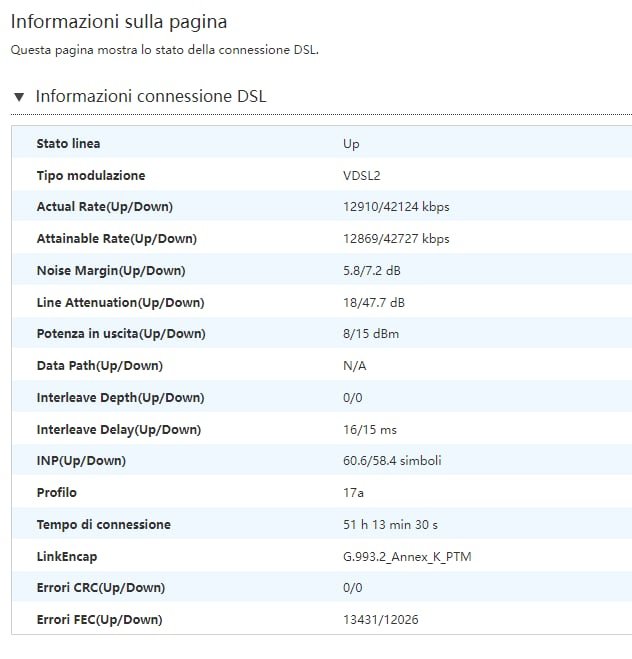The height and width of the screenshot is (659, 632).
Task: Click the Attainable Rate(Up/Down) label
Action: [117, 239]
